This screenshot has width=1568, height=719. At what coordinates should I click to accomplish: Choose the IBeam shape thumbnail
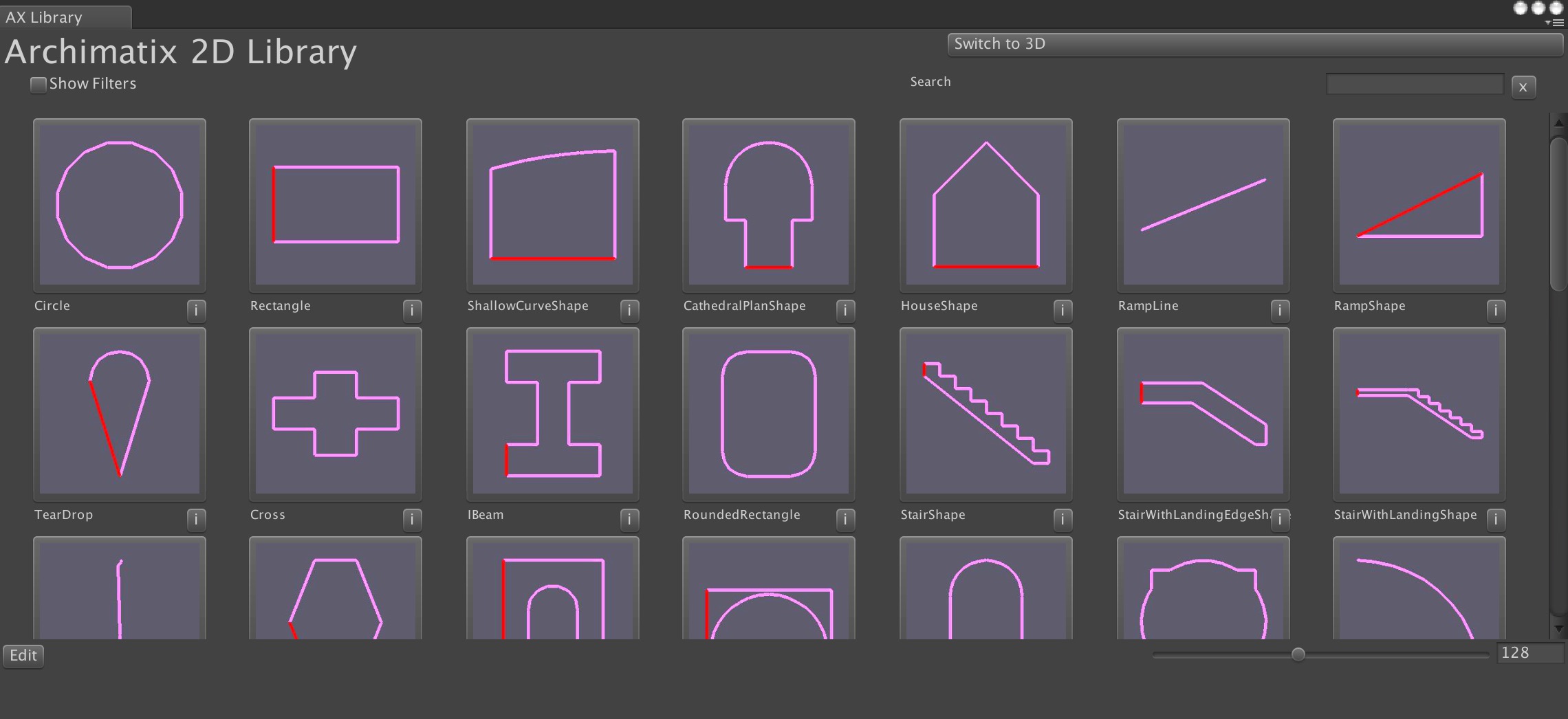click(553, 414)
